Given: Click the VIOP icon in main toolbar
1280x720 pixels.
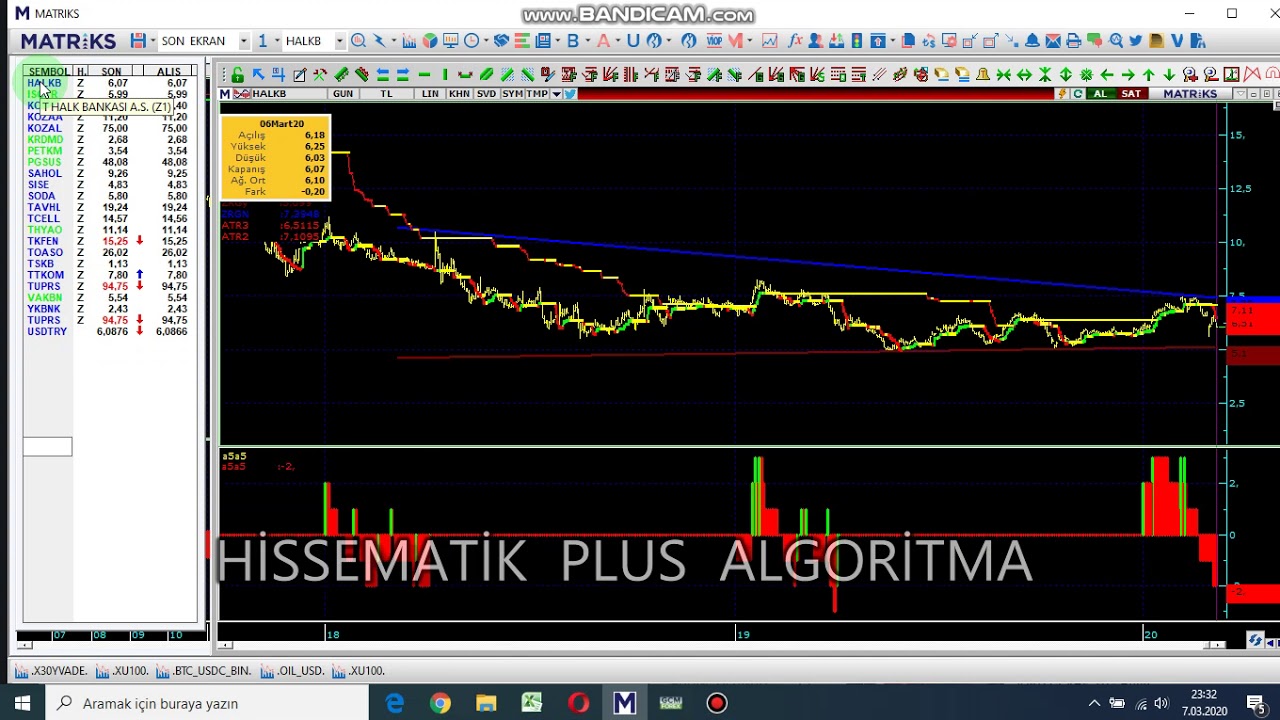Looking at the screenshot, I should (x=714, y=41).
